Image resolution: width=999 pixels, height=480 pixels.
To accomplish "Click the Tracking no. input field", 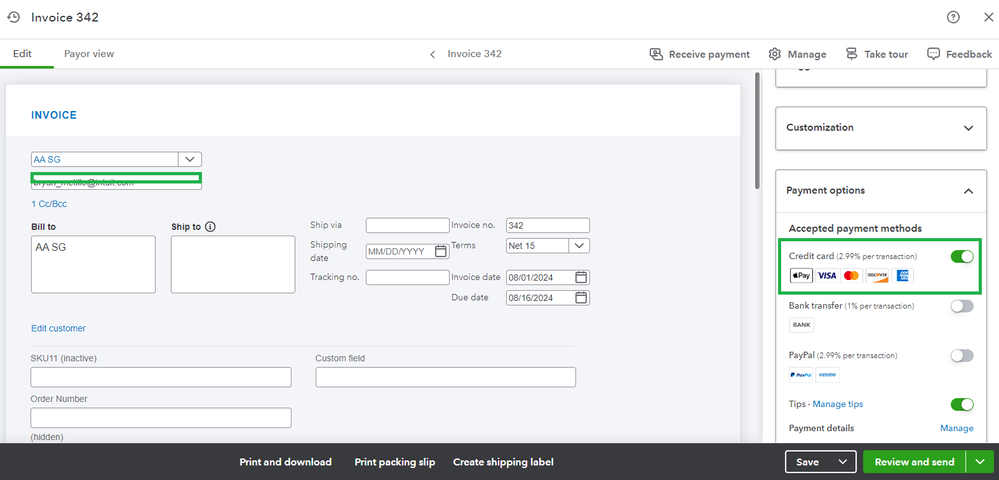I will [408, 277].
